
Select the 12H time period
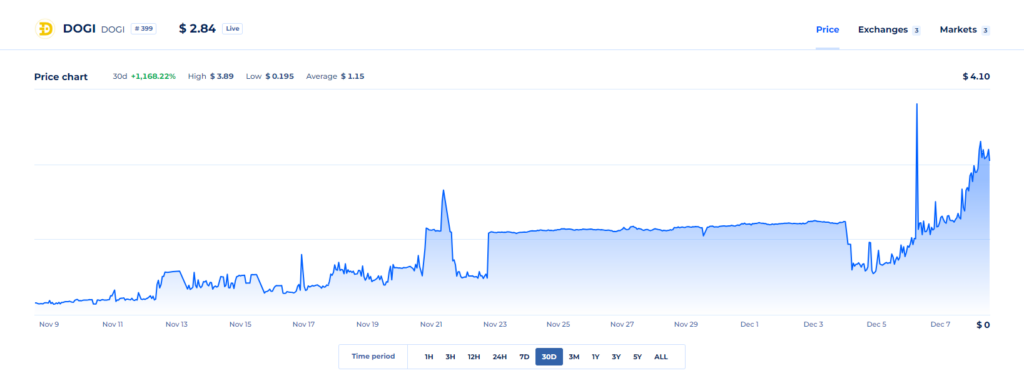tap(474, 356)
